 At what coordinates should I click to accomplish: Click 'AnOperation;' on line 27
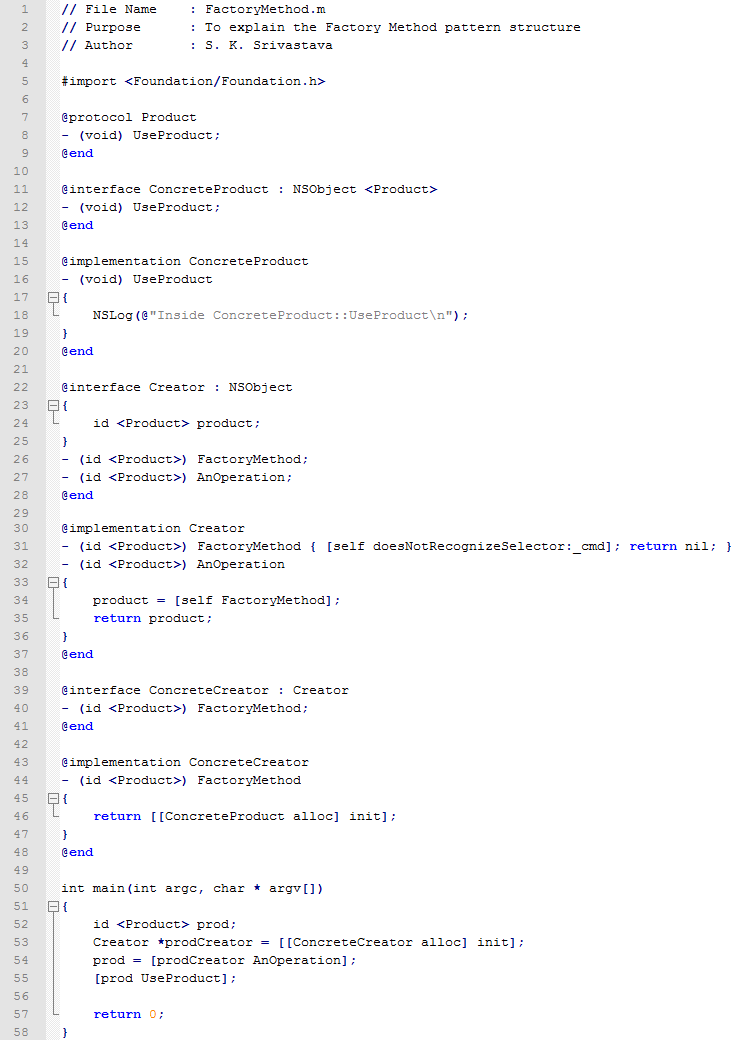pyautogui.click(x=245, y=477)
